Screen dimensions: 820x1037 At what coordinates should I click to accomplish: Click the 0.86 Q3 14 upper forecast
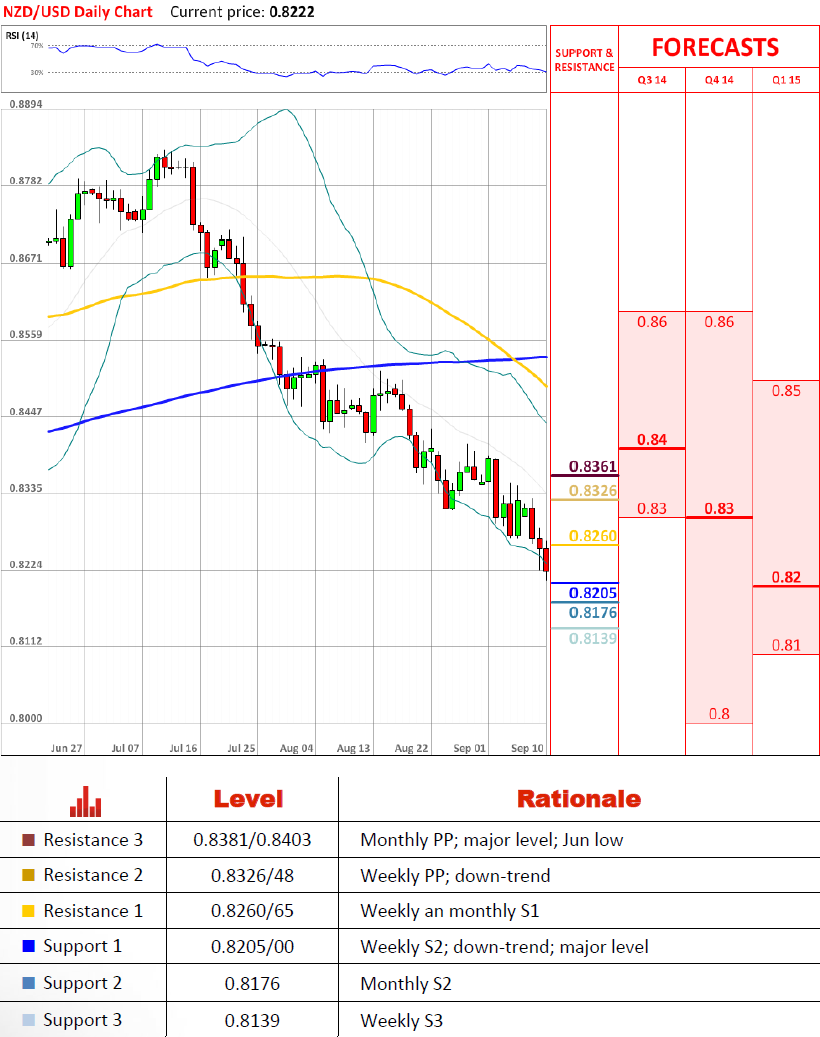coord(652,322)
